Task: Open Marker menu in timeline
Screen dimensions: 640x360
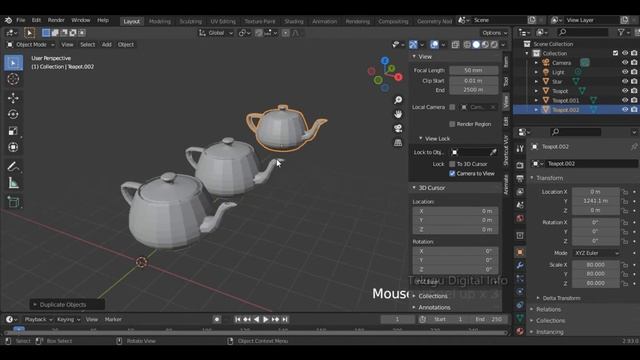Action: click(x=113, y=320)
